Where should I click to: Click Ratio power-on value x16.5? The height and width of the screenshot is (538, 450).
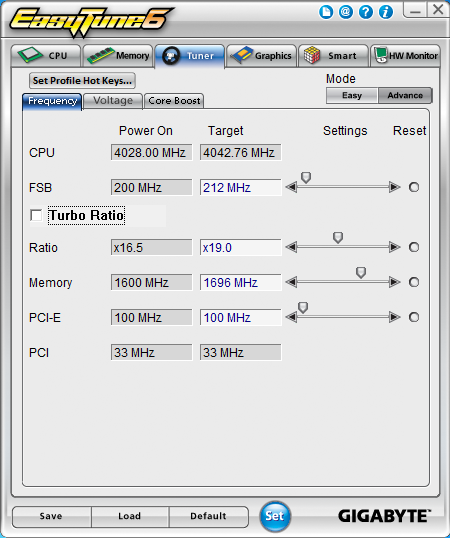[151, 247]
